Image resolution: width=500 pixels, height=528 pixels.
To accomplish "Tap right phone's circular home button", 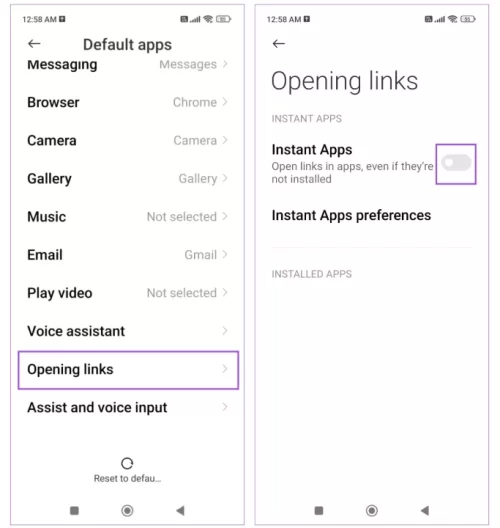I will [x=372, y=510].
